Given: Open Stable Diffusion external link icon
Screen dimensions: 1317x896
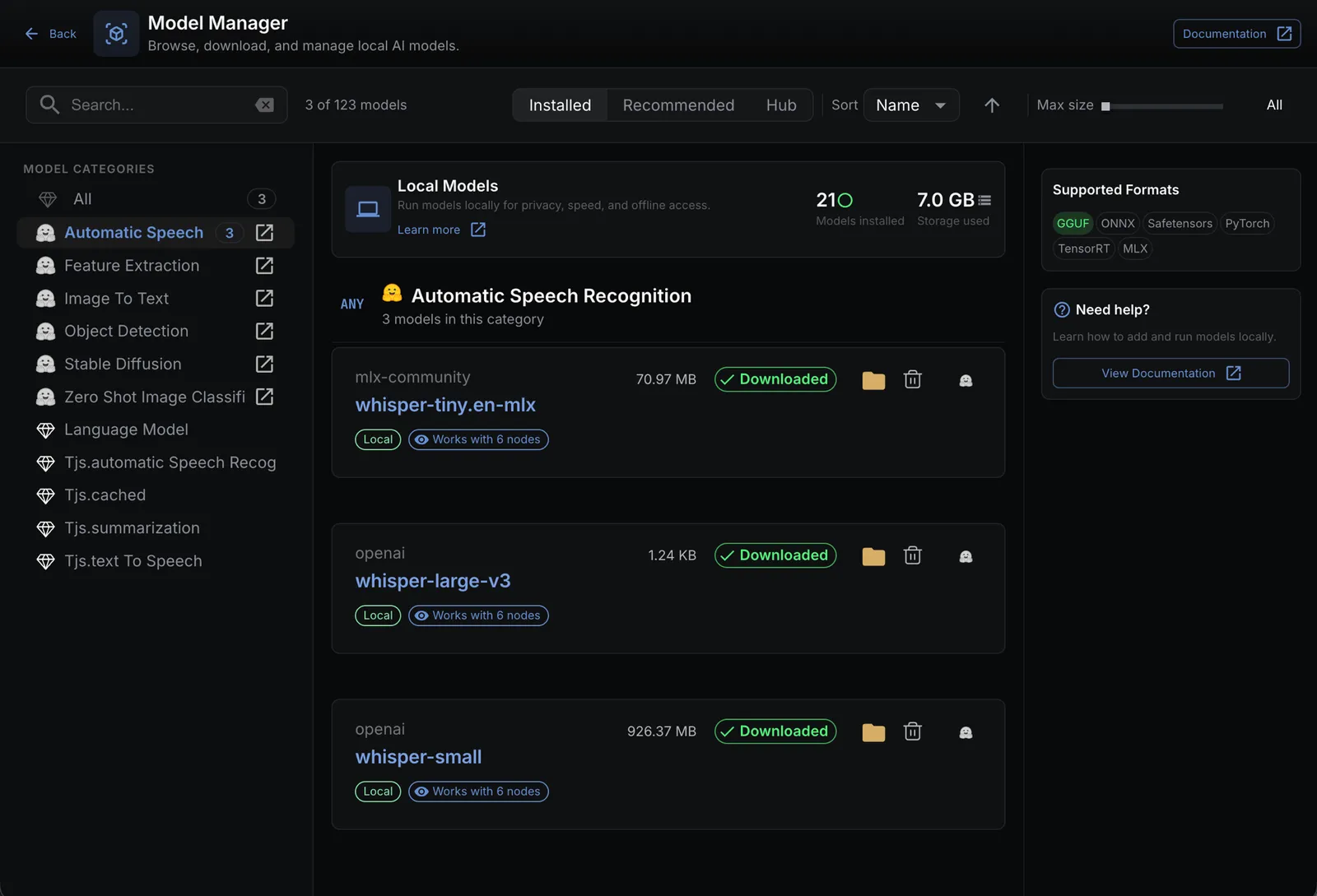Looking at the screenshot, I should coord(264,364).
